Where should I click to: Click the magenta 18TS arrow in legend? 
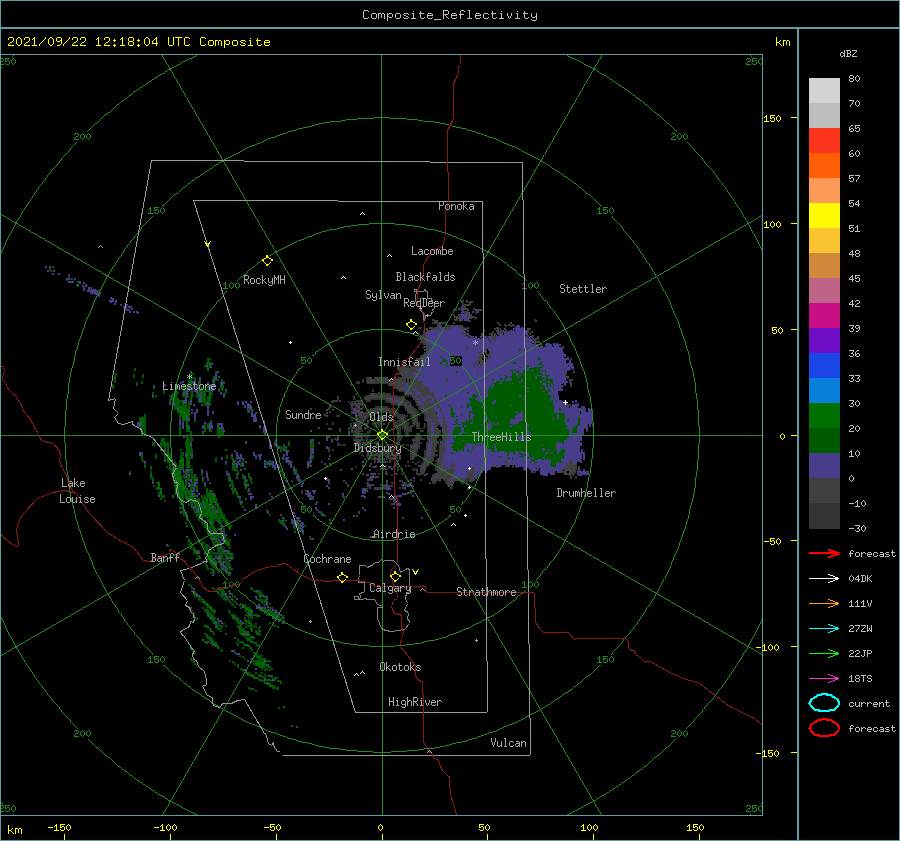pyautogui.click(x=824, y=679)
